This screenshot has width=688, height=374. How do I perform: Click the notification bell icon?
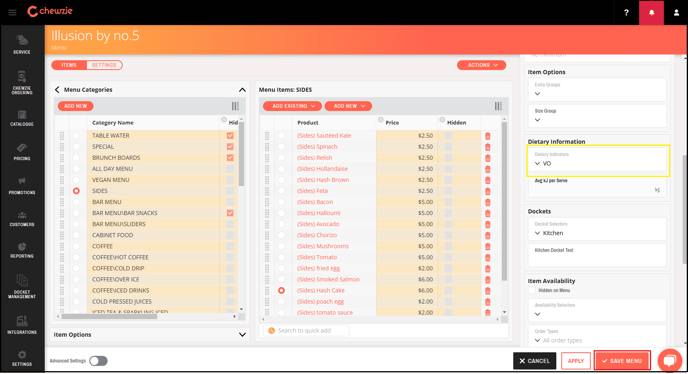651,13
